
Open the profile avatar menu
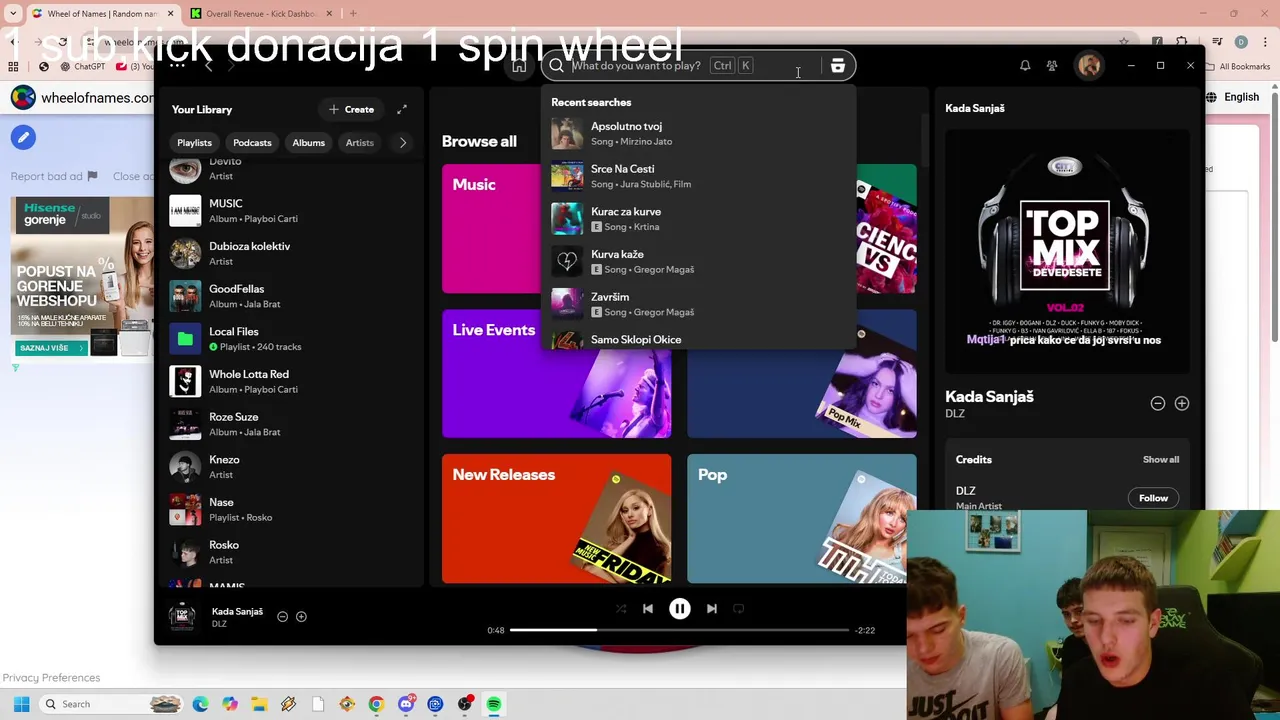click(1089, 66)
